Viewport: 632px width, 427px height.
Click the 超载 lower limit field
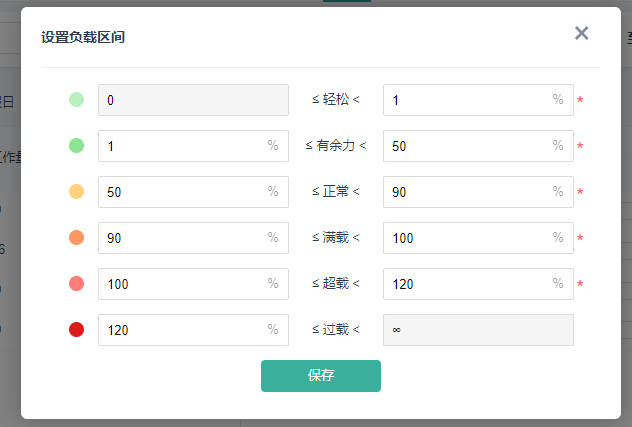tap(182, 284)
